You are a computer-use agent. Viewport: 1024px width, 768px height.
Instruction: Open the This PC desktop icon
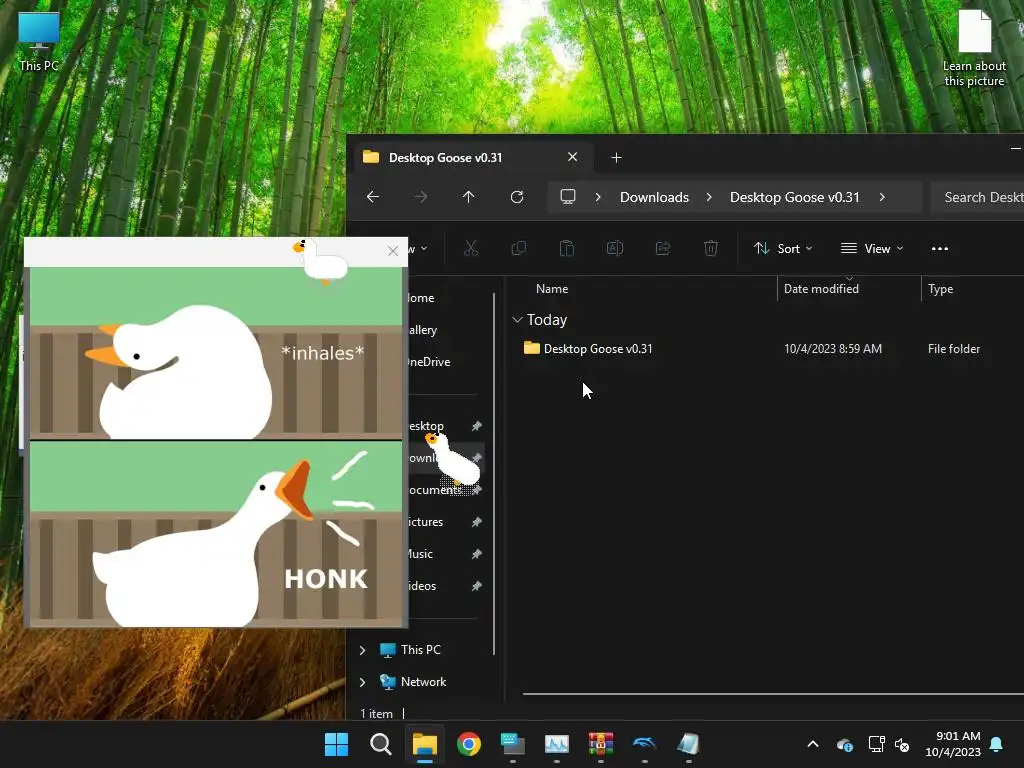coord(39,42)
